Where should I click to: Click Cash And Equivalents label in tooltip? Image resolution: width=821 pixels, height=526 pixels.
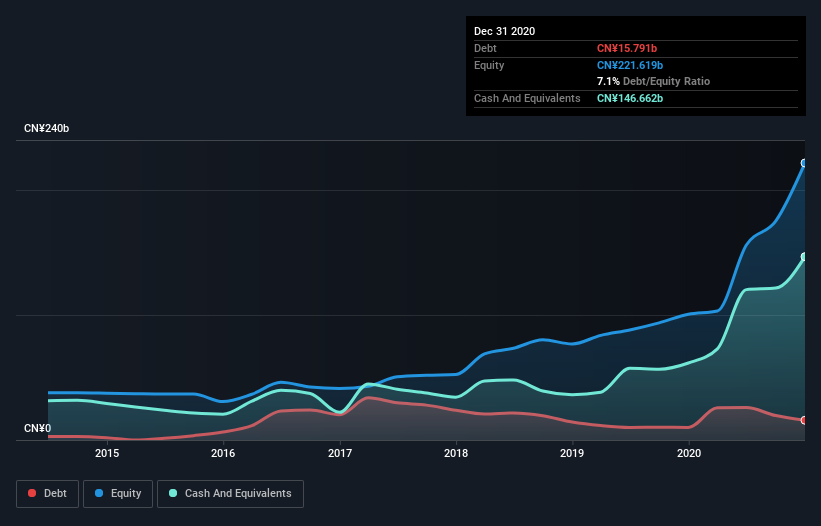coord(527,98)
